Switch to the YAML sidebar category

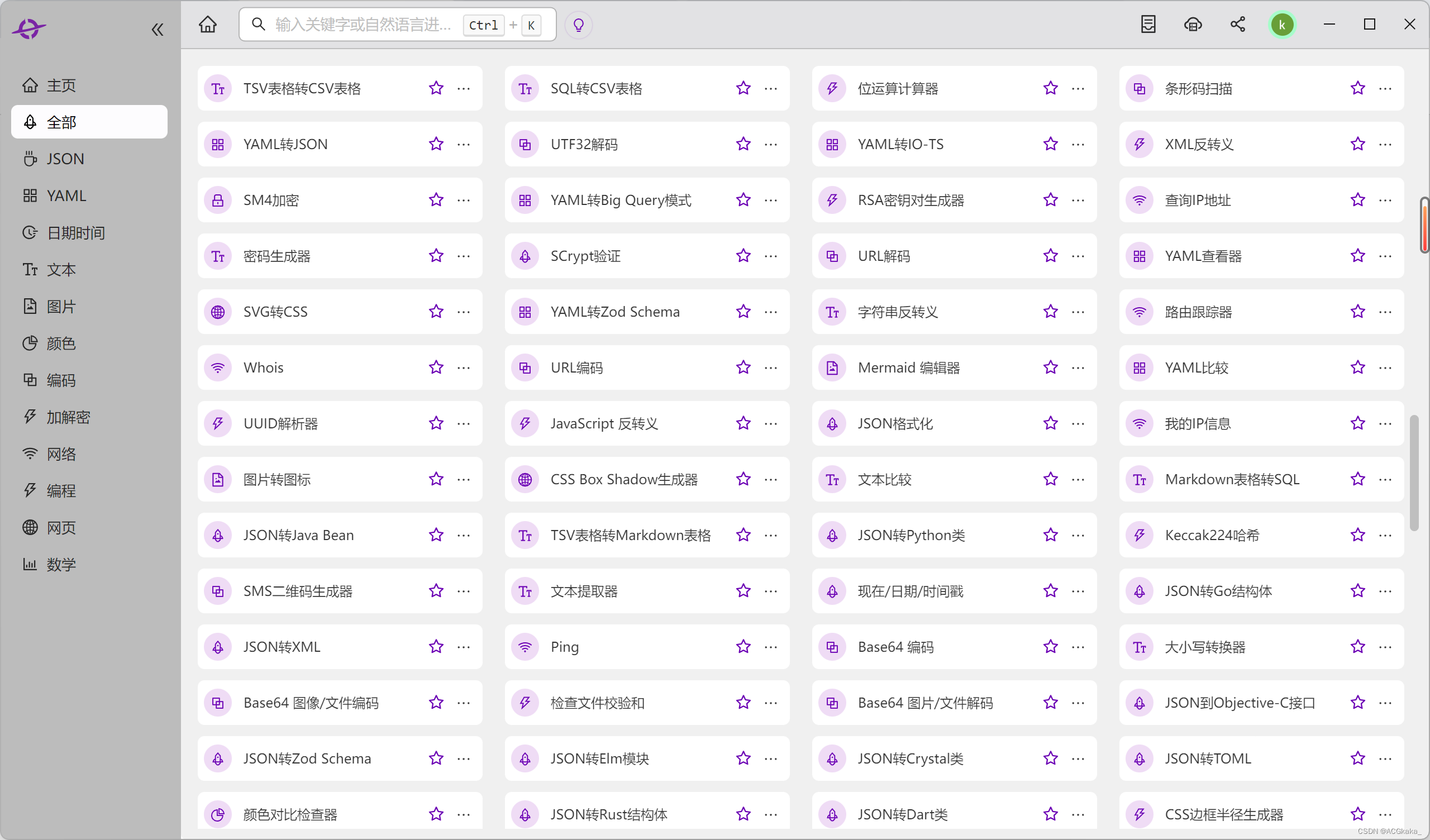(66, 196)
